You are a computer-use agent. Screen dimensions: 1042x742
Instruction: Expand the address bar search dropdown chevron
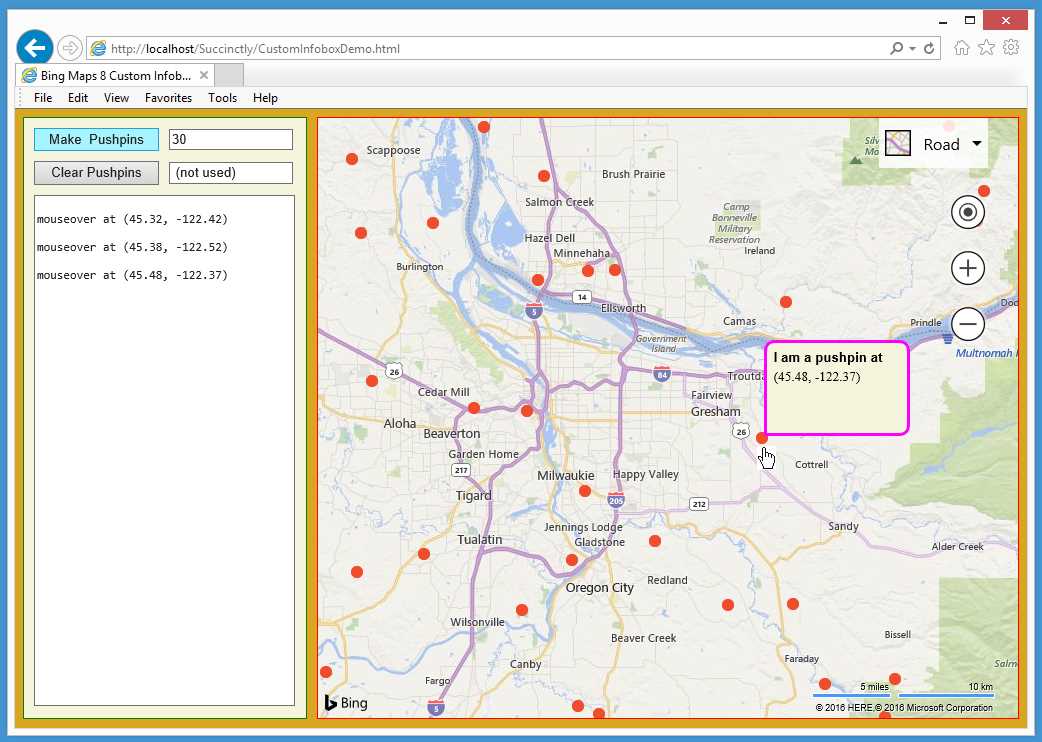pyautogui.click(x=912, y=47)
